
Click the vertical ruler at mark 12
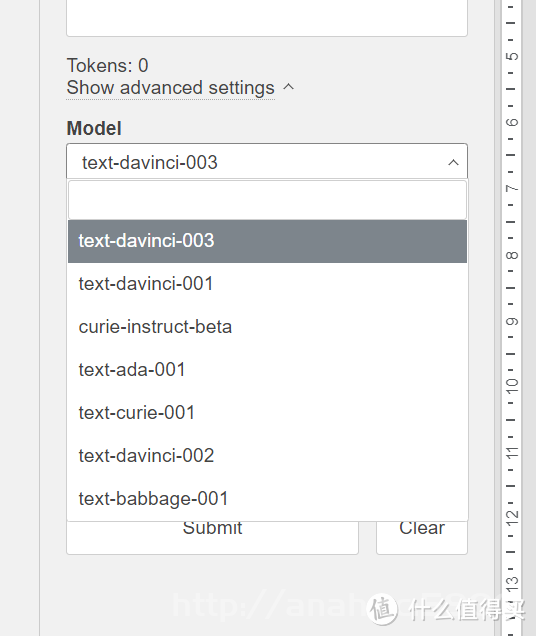pyautogui.click(x=512, y=516)
